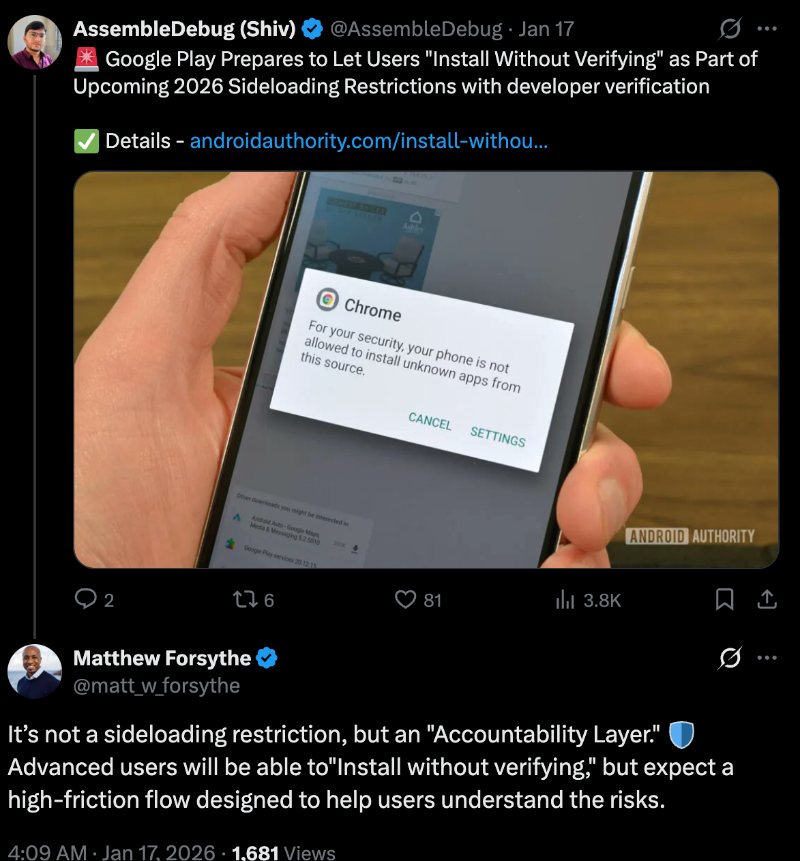Click Matthew Forsythe's profile picture
The image size is (800, 861).
click(35, 671)
